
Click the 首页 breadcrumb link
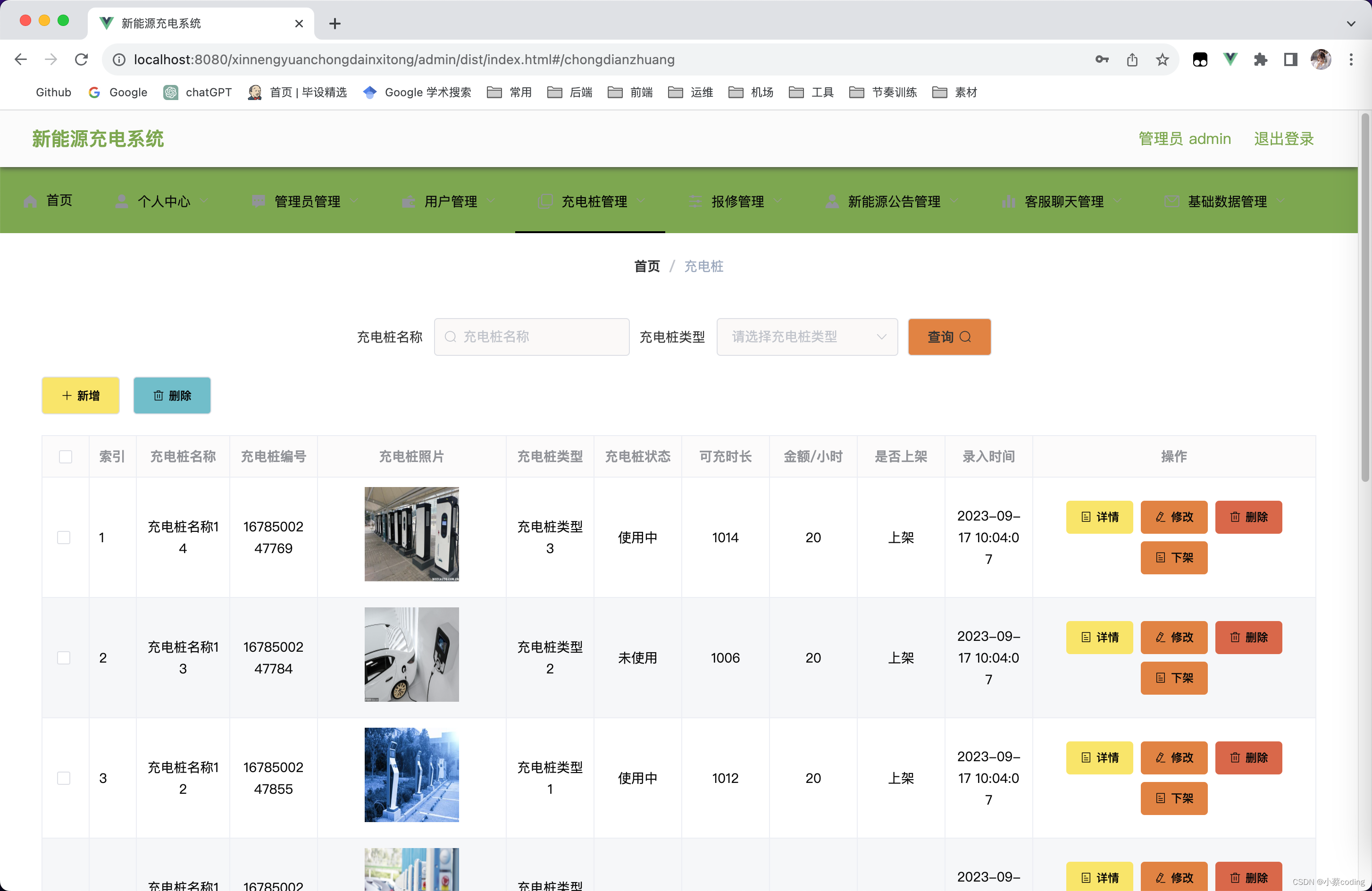(x=646, y=266)
